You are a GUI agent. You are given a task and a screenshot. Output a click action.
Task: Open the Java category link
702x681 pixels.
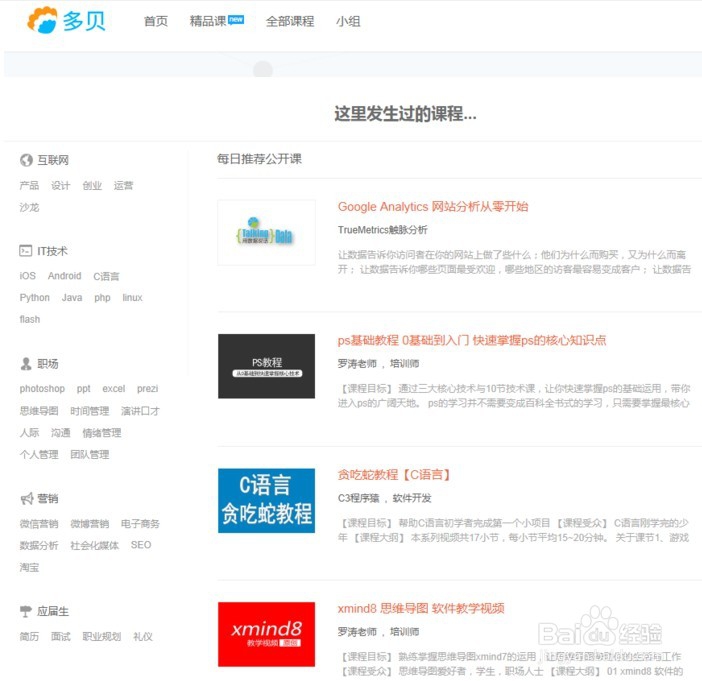coord(72,298)
